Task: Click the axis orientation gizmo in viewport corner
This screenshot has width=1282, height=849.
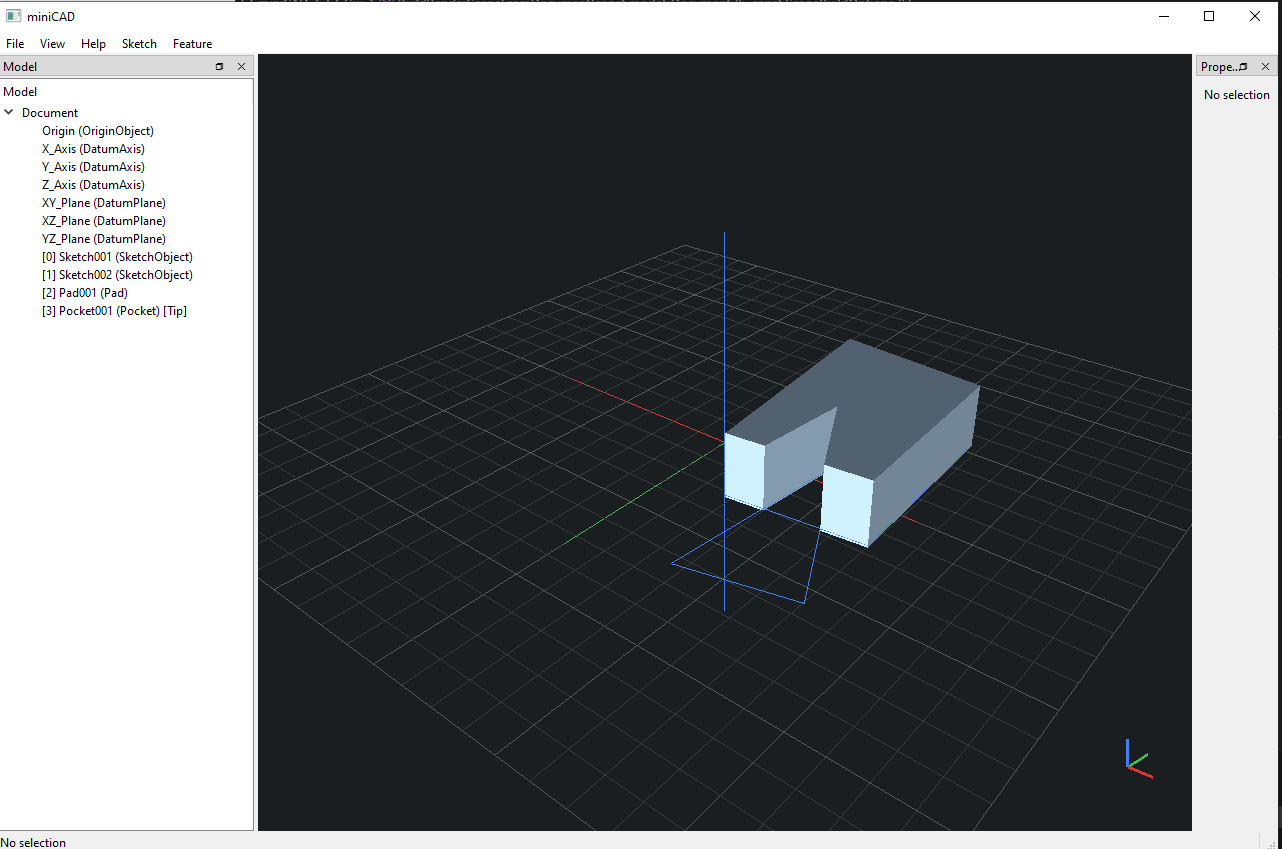Action: tap(1138, 759)
